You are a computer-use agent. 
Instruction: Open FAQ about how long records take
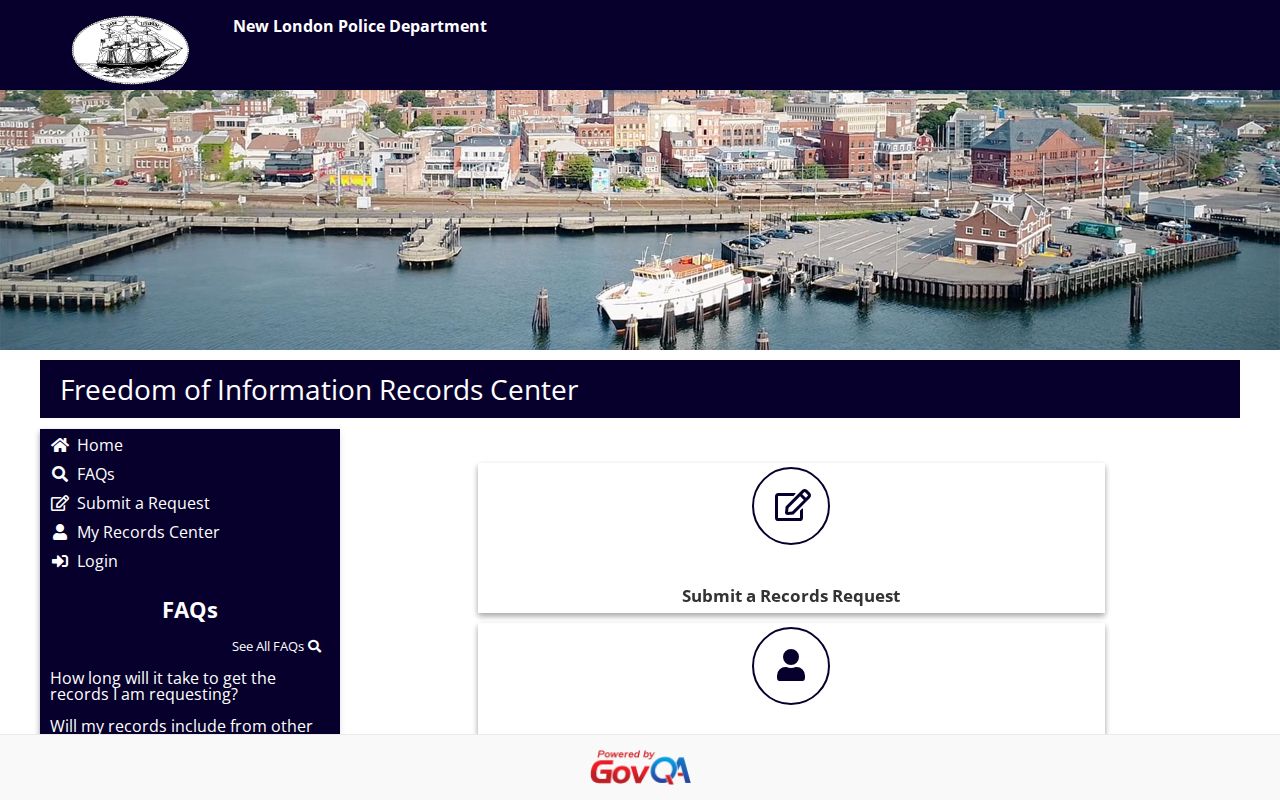163,686
